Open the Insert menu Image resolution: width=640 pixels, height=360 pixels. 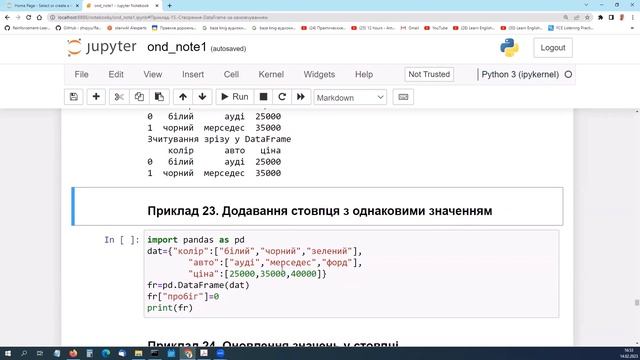click(x=193, y=74)
